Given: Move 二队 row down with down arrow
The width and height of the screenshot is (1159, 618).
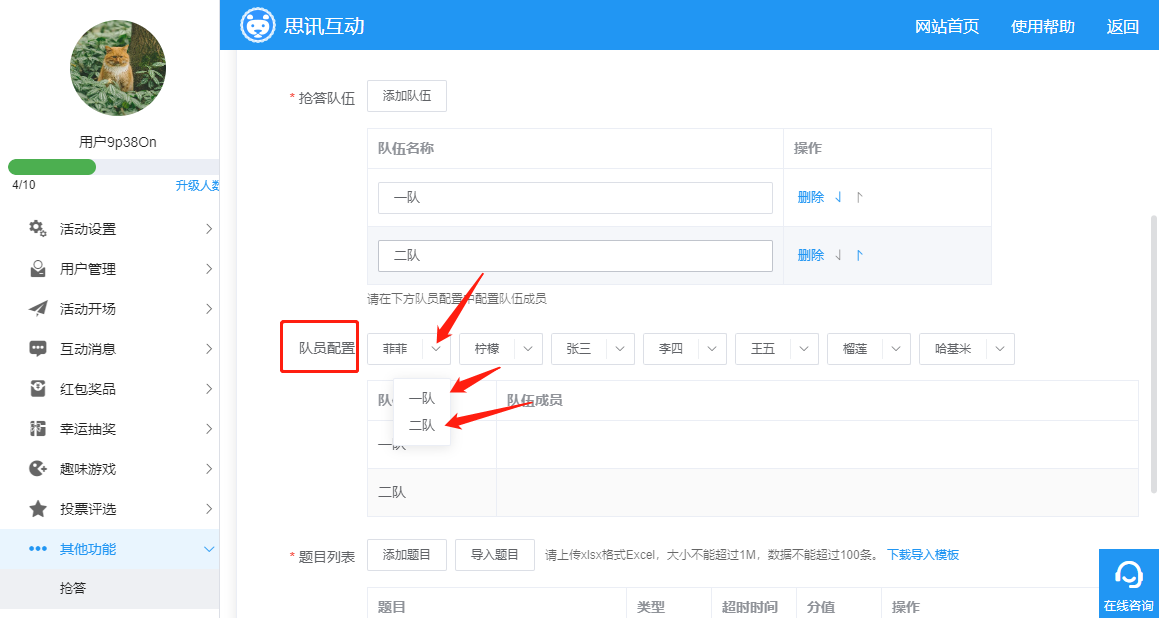Looking at the screenshot, I should [x=838, y=255].
